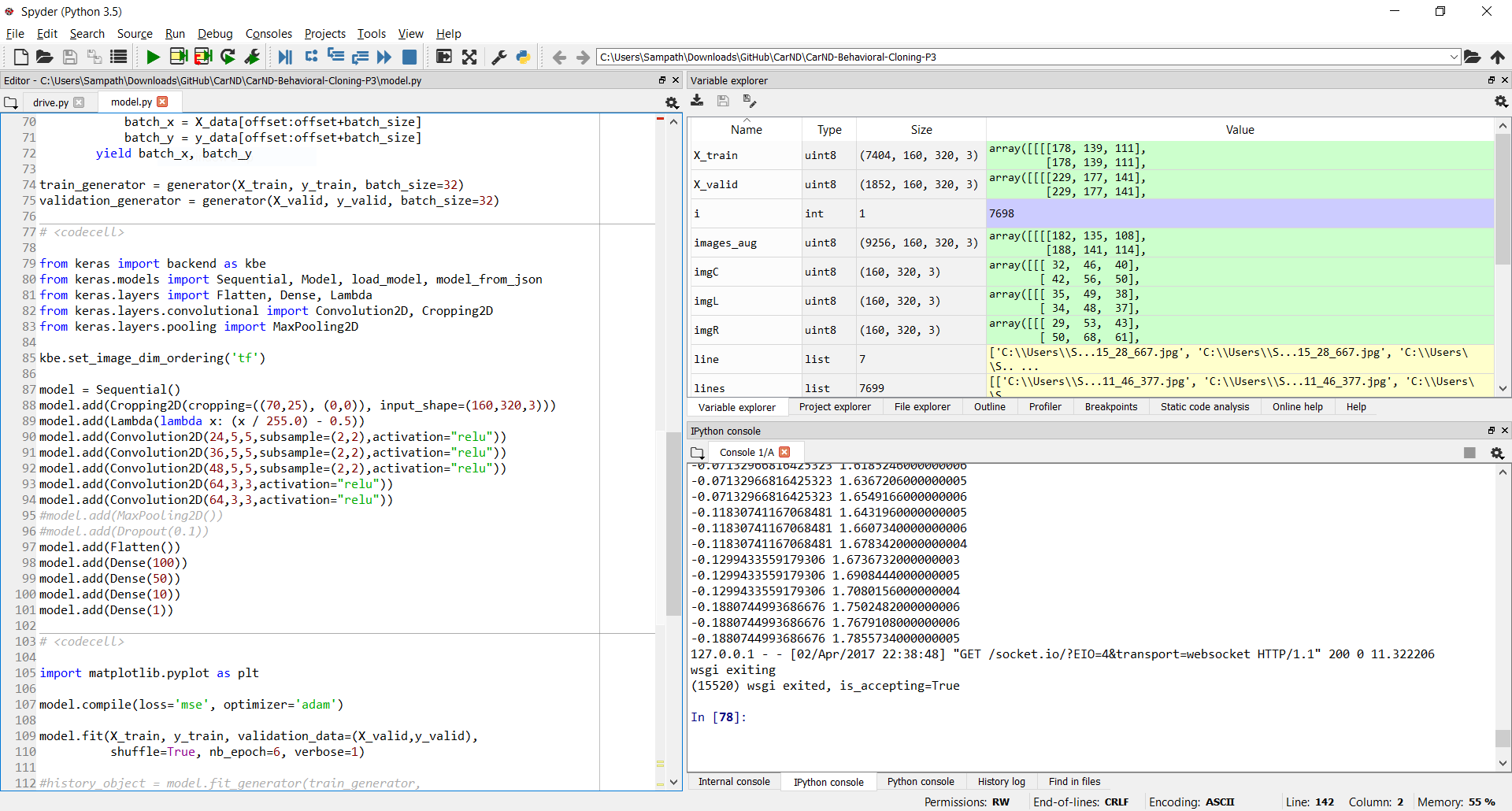Click the Debug file icon
This screenshot has height=811, width=1512.
(285, 57)
